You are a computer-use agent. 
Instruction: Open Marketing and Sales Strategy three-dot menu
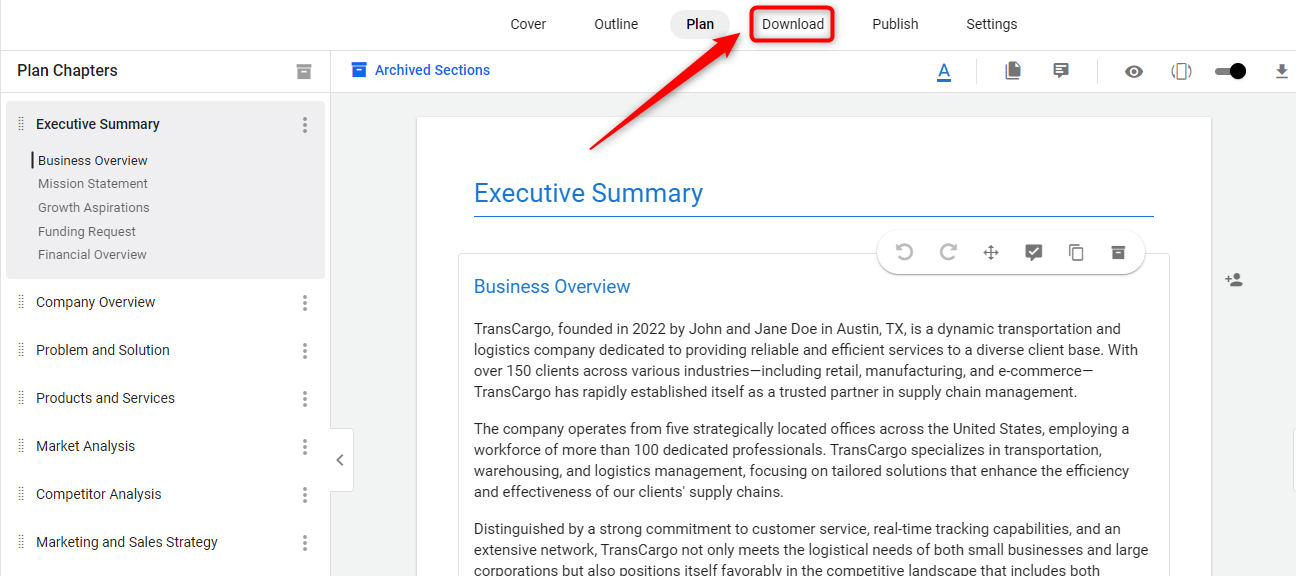tap(305, 543)
